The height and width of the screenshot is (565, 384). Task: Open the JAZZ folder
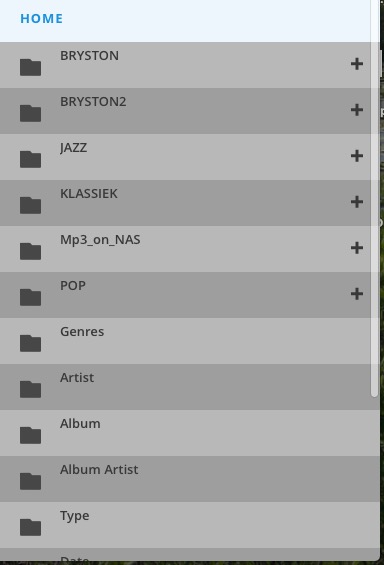[x=185, y=157]
